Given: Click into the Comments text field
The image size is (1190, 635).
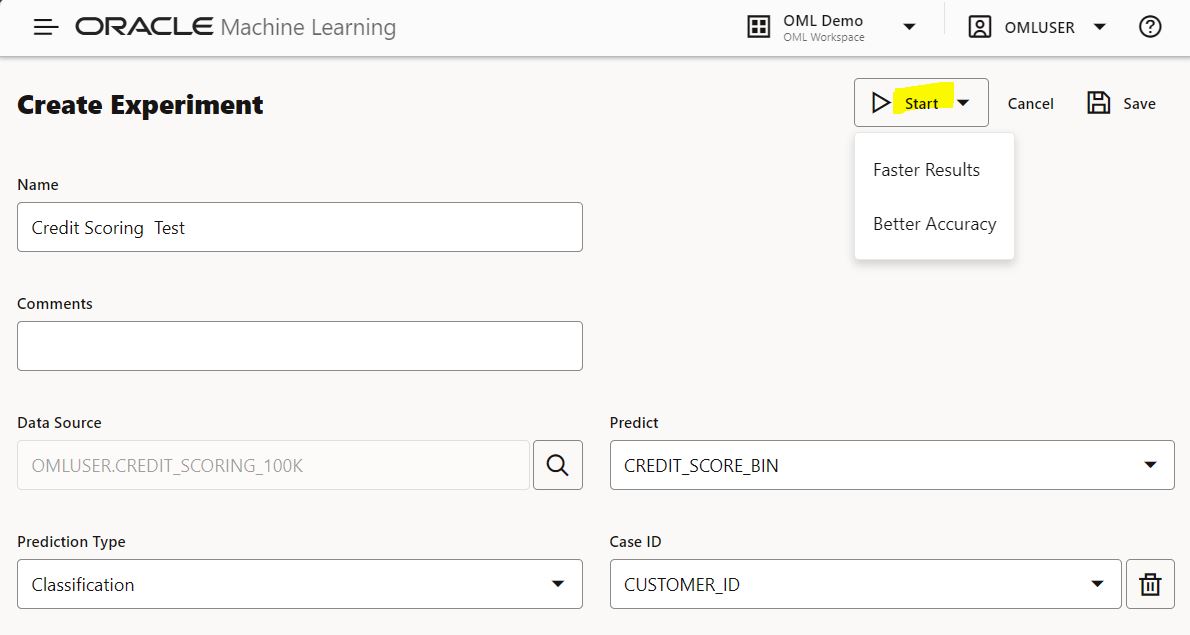Looking at the screenshot, I should pos(300,346).
